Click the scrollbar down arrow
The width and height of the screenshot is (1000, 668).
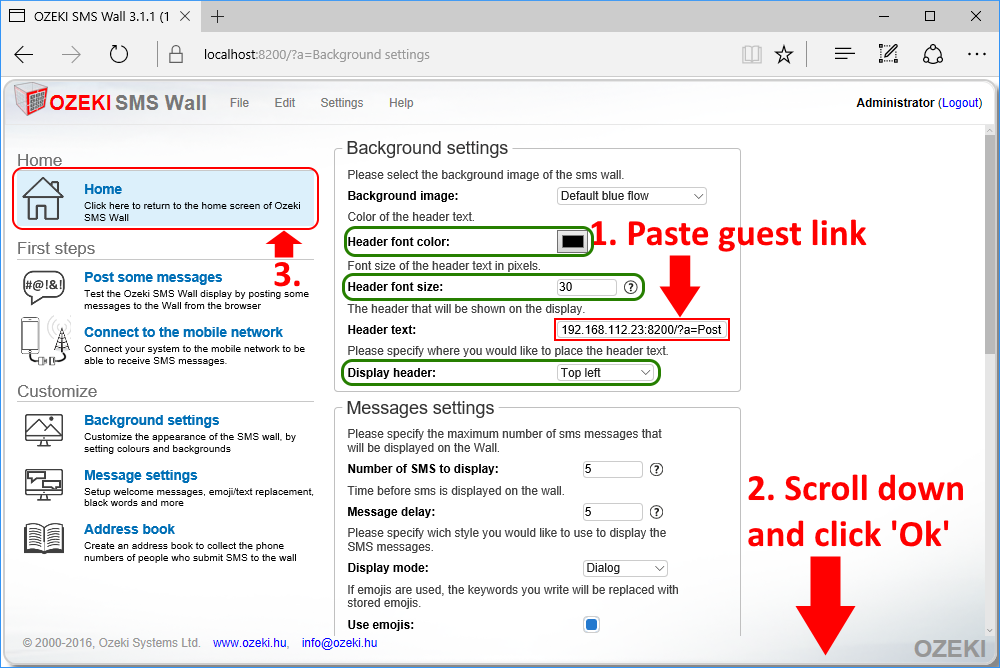click(x=990, y=630)
